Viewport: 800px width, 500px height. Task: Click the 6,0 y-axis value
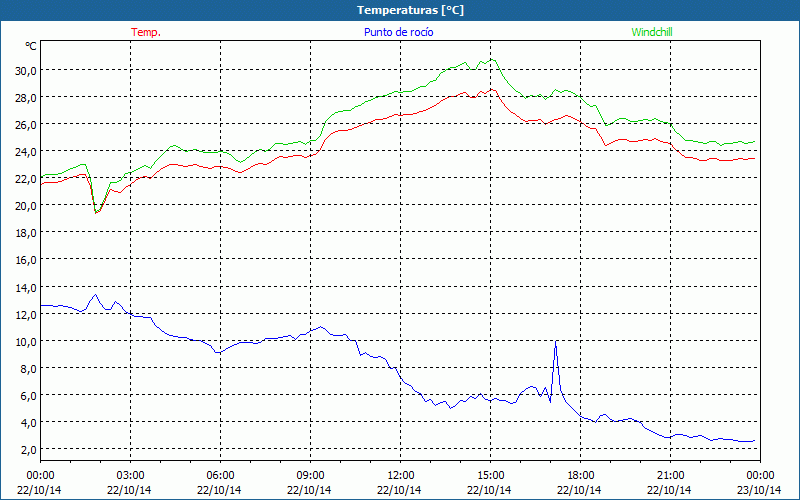point(28,395)
